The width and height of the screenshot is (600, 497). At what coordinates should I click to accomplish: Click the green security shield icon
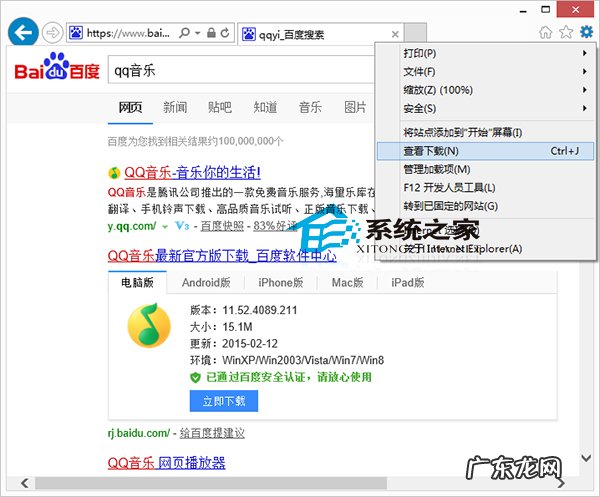pos(195,378)
